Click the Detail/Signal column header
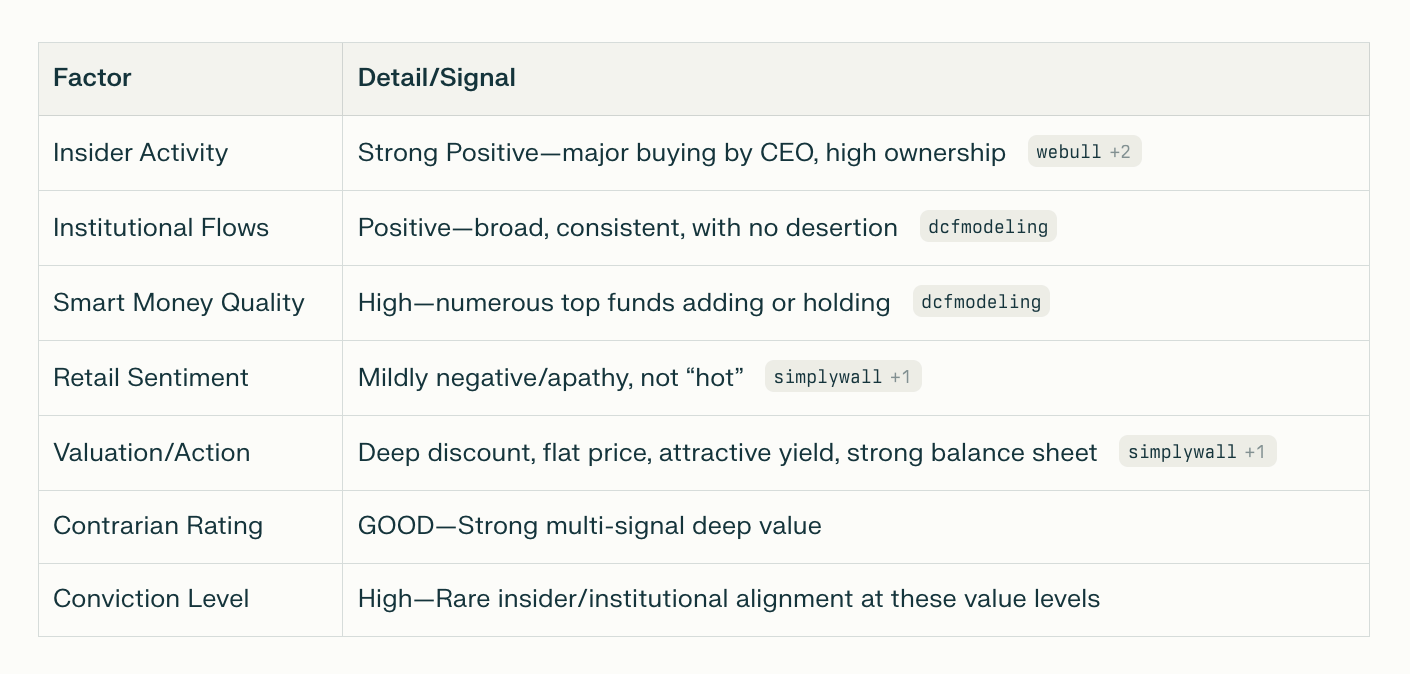The width and height of the screenshot is (1410, 674). click(x=437, y=78)
